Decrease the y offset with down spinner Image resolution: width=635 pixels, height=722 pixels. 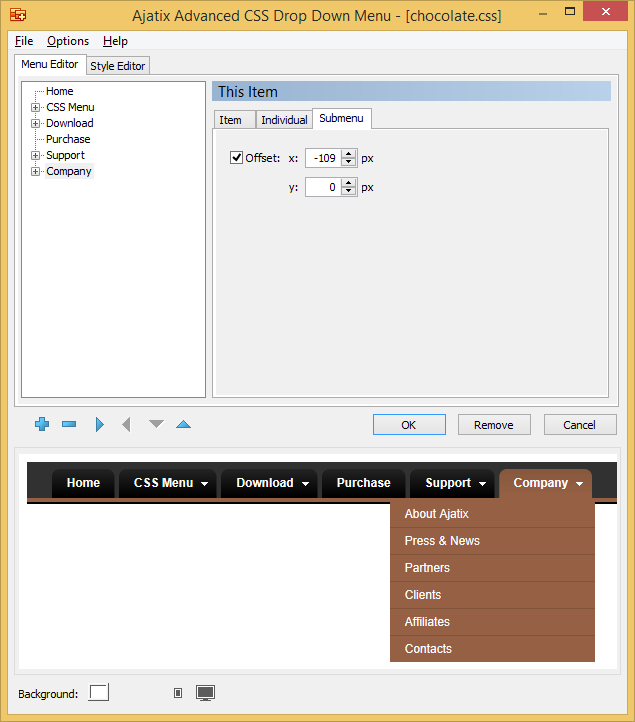coord(349,191)
